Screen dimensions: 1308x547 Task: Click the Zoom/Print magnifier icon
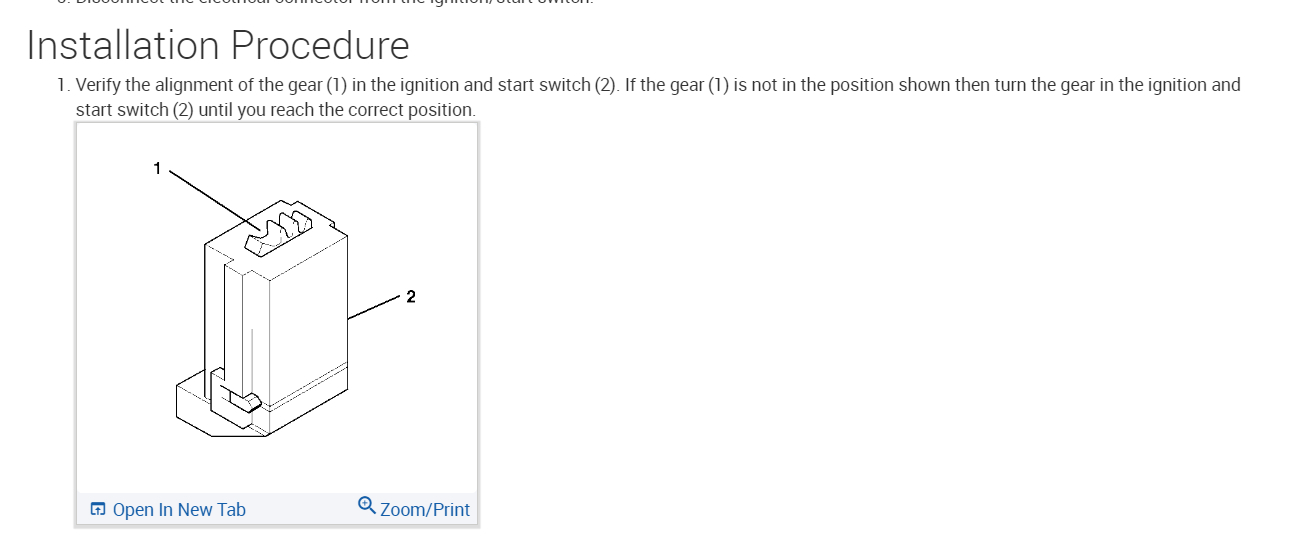coord(367,506)
